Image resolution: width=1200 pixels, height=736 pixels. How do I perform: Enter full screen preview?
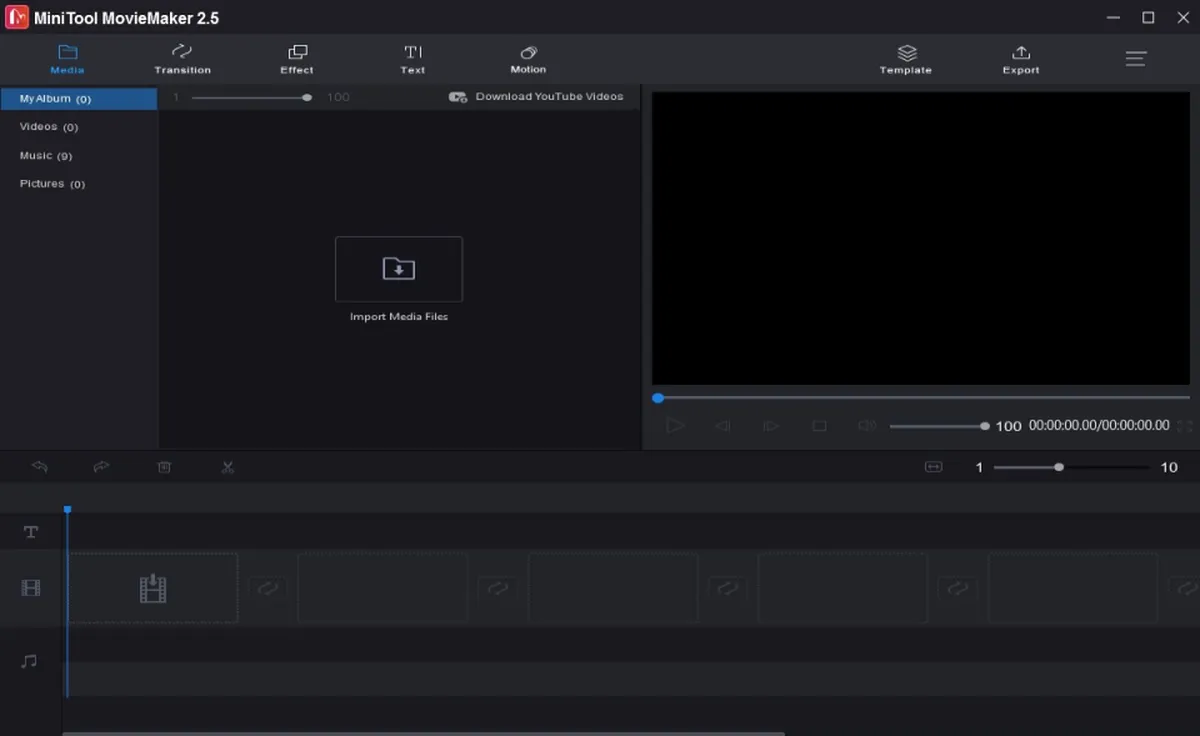[x=1185, y=426]
